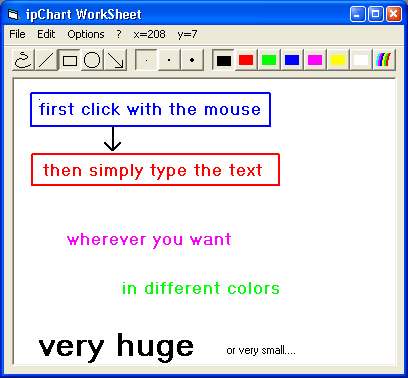Open the multicolor custom palette button

(384, 60)
